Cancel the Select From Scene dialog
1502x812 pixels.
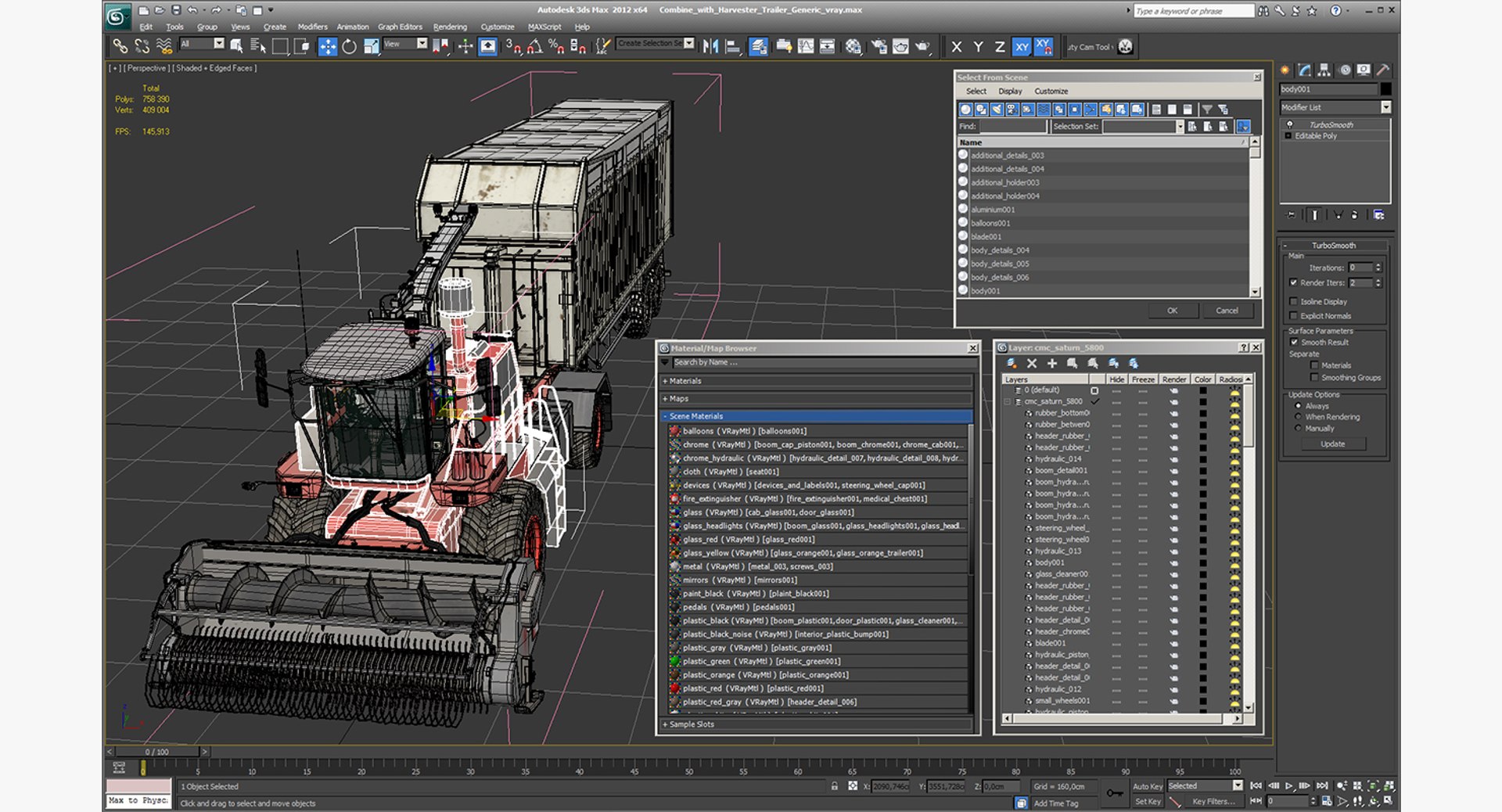(x=1227, y=311)
